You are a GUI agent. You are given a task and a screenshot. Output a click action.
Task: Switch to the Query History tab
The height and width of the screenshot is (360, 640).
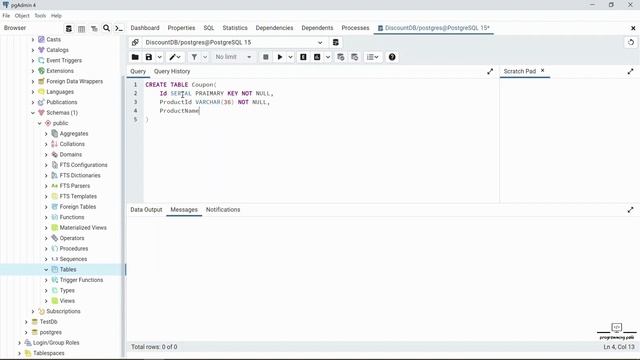click(x=172, y=71)
